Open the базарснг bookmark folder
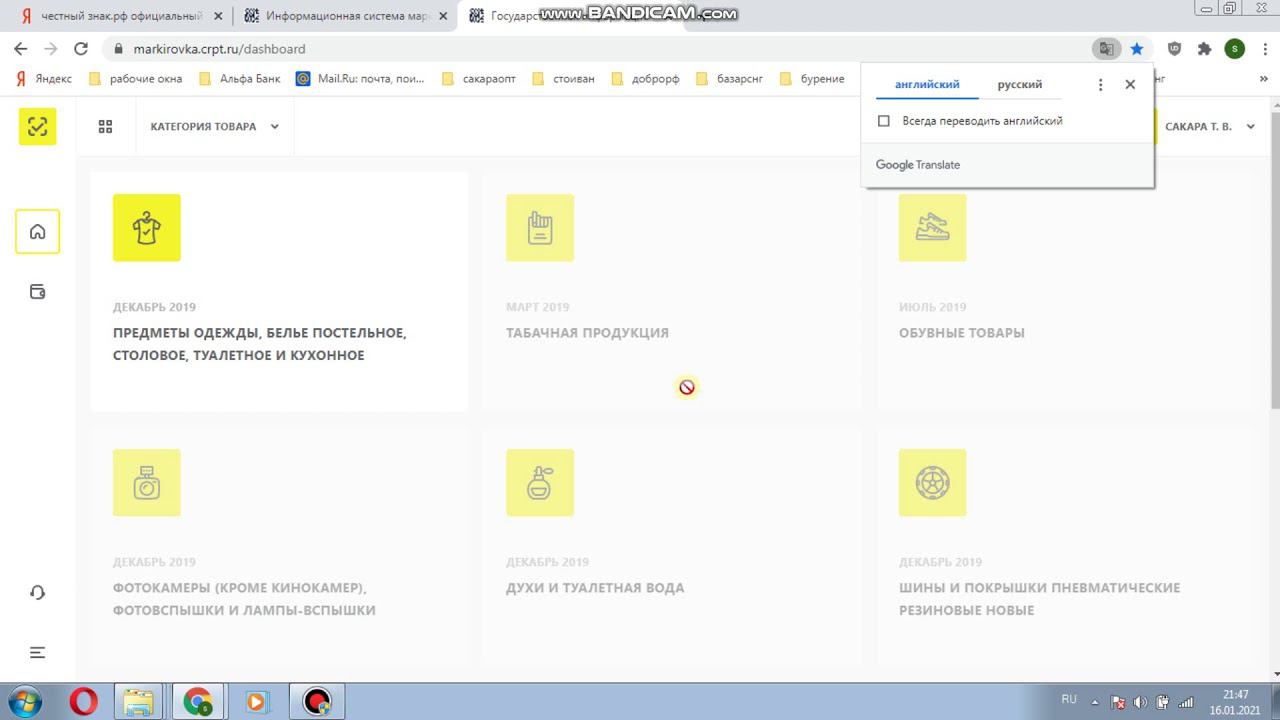Image resolution: width=1280 pixels, height=720 pixels. click(x=730, y=79)
